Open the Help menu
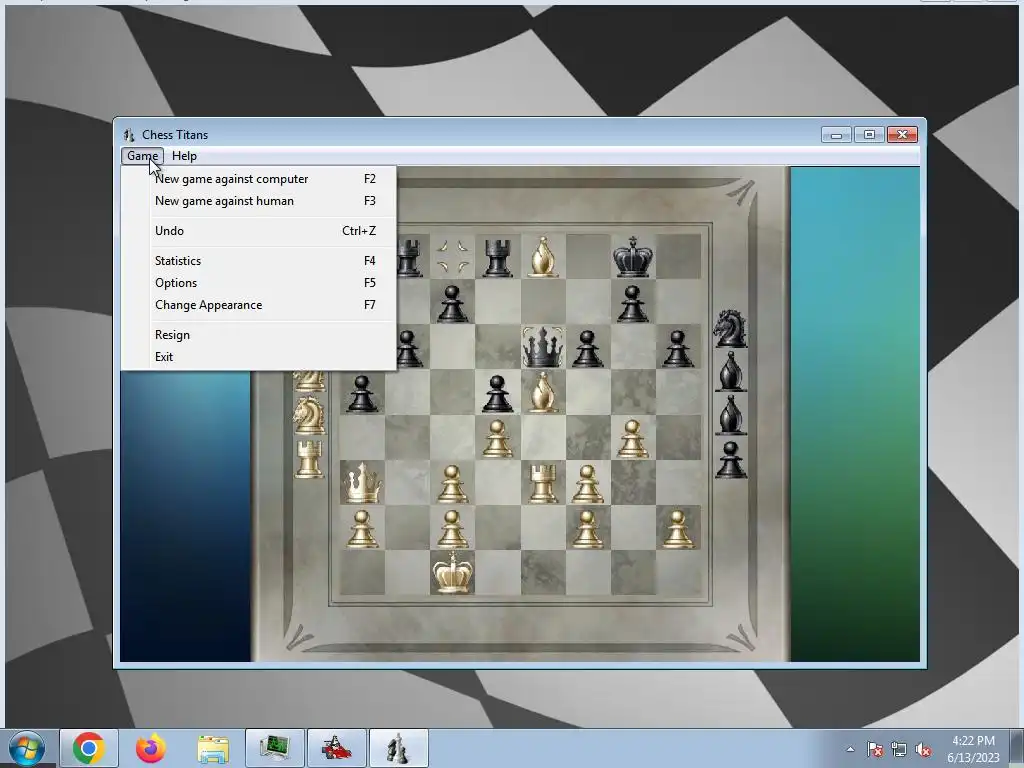Image resolution: width=1024 pixels, height=768 pixels. [184, 156]
